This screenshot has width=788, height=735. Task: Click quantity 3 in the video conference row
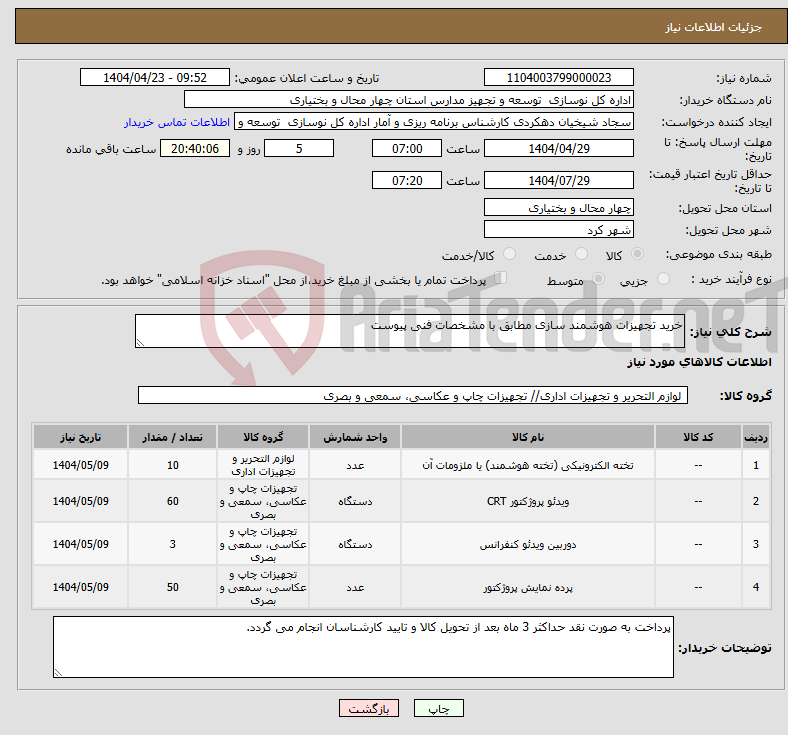[172, 544]
